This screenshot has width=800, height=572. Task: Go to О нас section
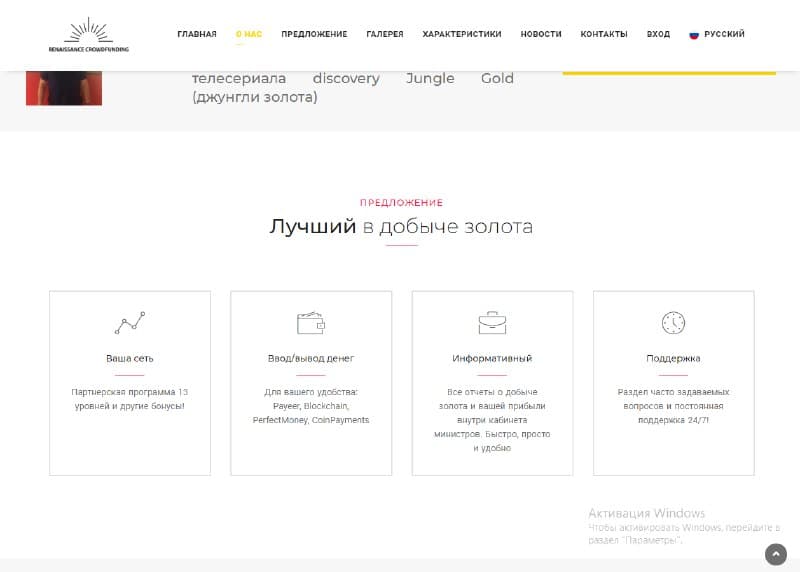click(x=249, y=34)
